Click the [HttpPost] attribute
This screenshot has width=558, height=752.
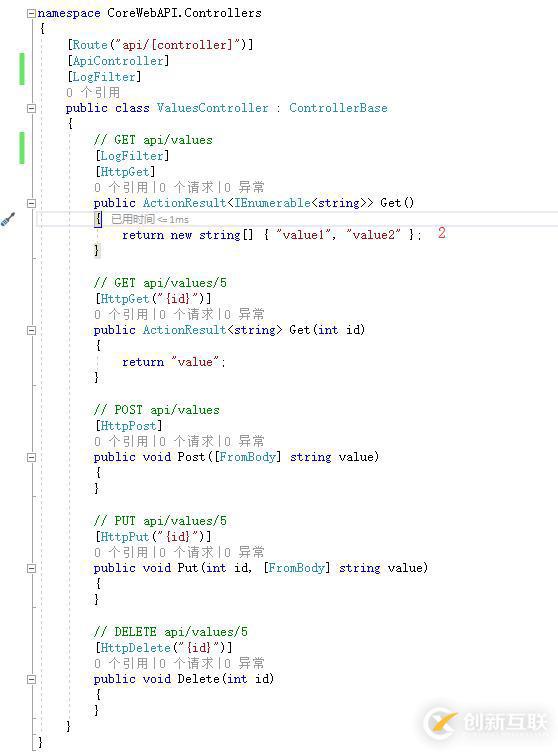click(x=129, y=426)
